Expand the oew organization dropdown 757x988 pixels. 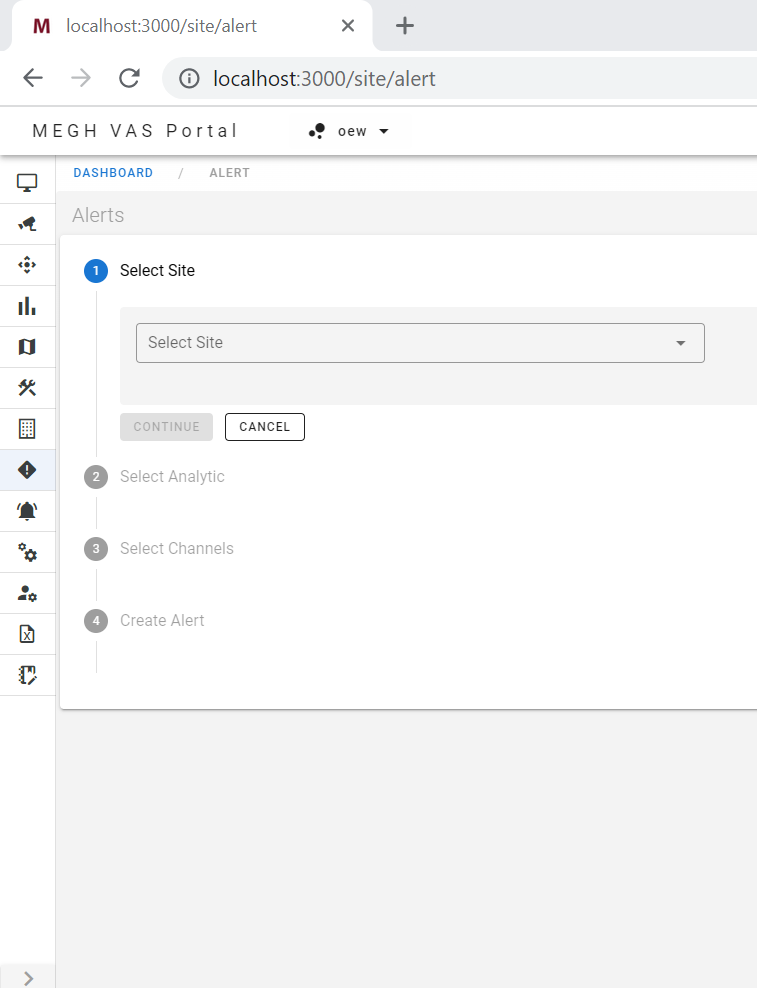(x=349, y=131)
